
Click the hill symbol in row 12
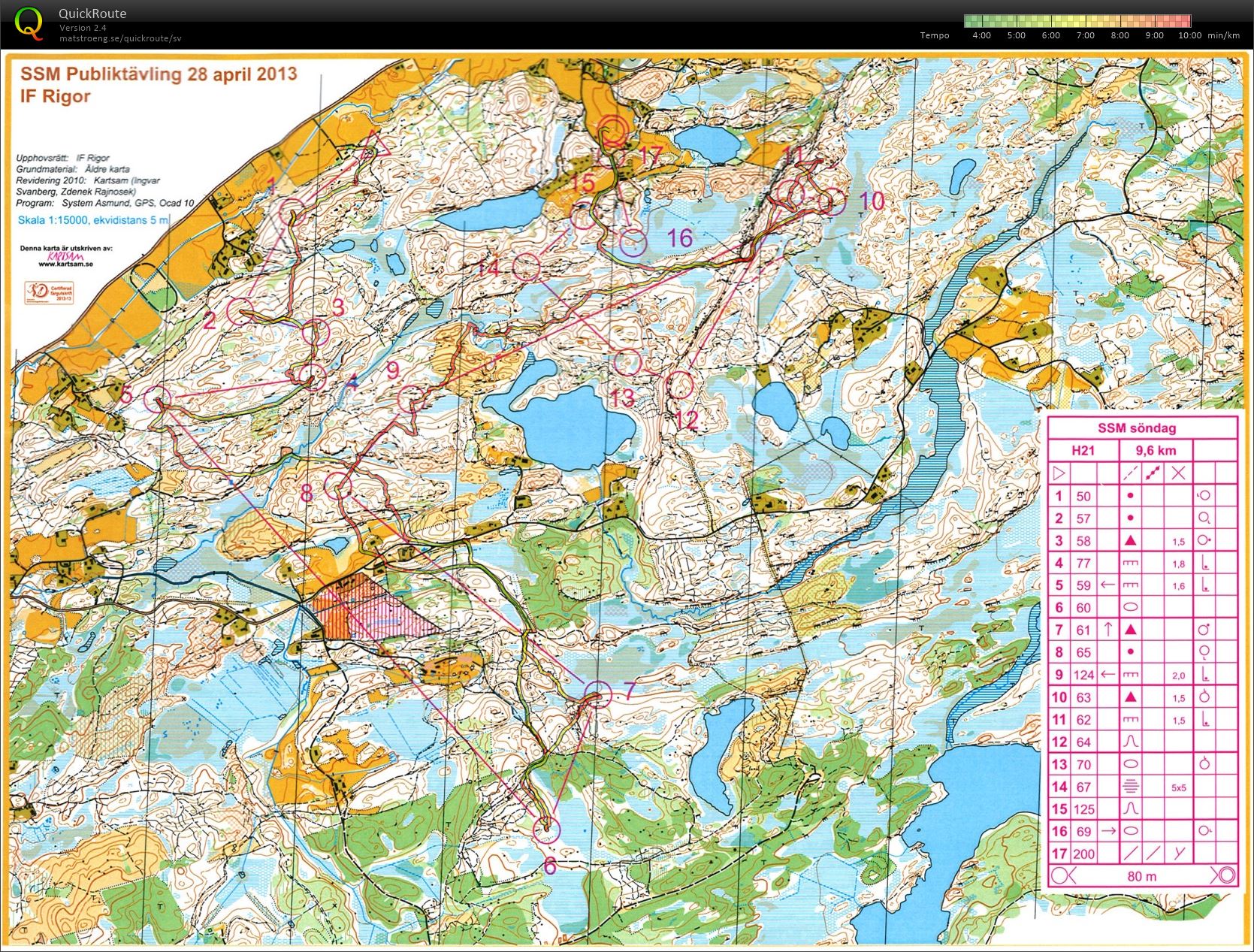tap(1130, 742)
